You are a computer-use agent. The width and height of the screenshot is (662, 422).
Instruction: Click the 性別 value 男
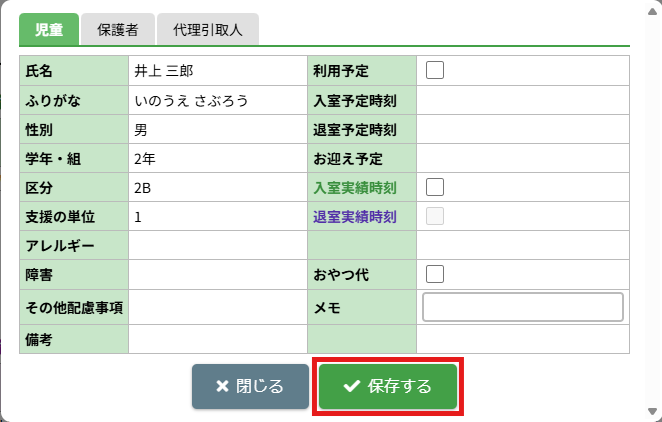click(140, 129)
